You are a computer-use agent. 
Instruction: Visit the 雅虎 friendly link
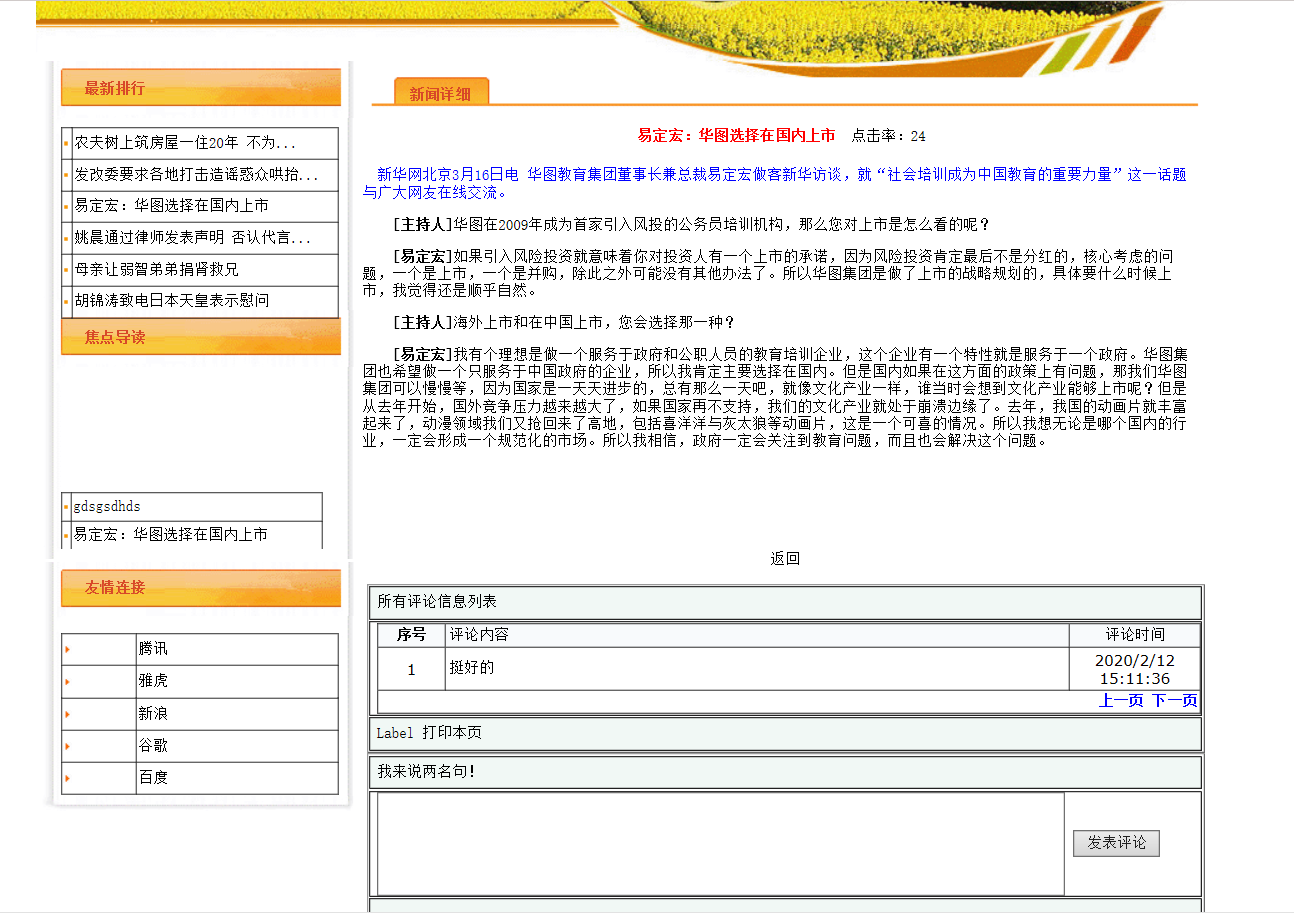click(153, 682)
